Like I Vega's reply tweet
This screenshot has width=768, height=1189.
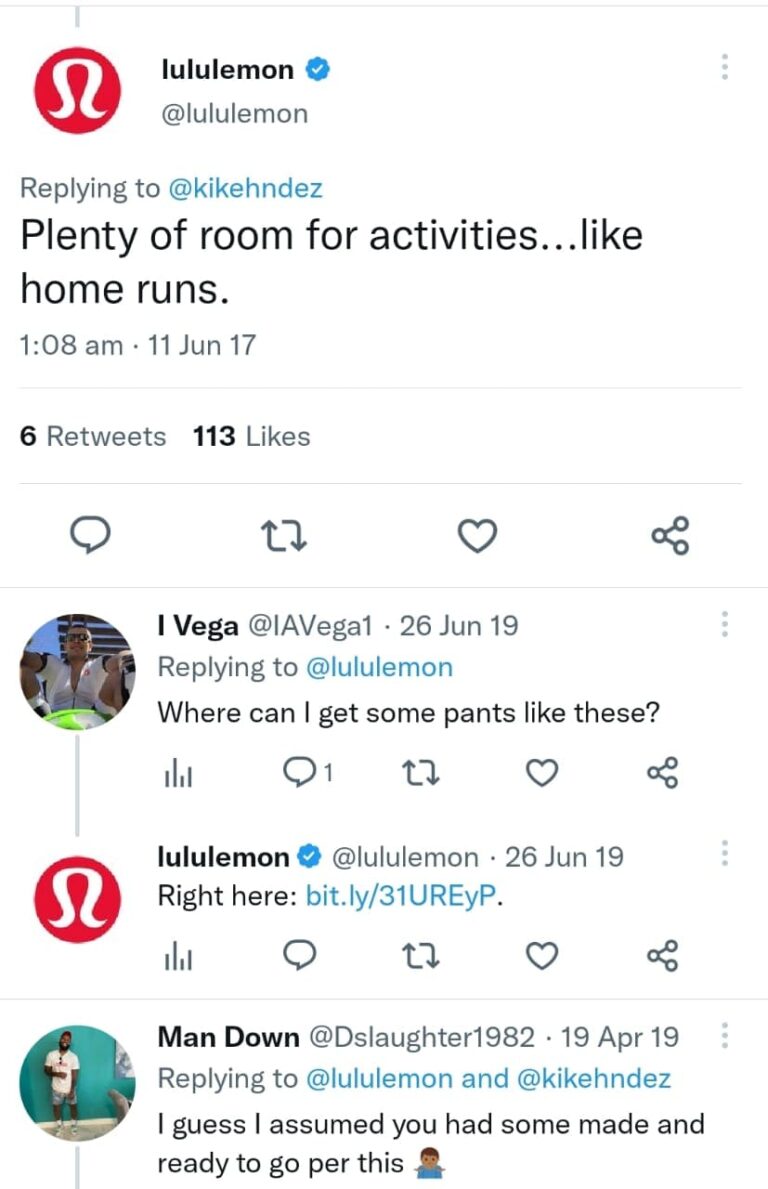pos(541,772)
